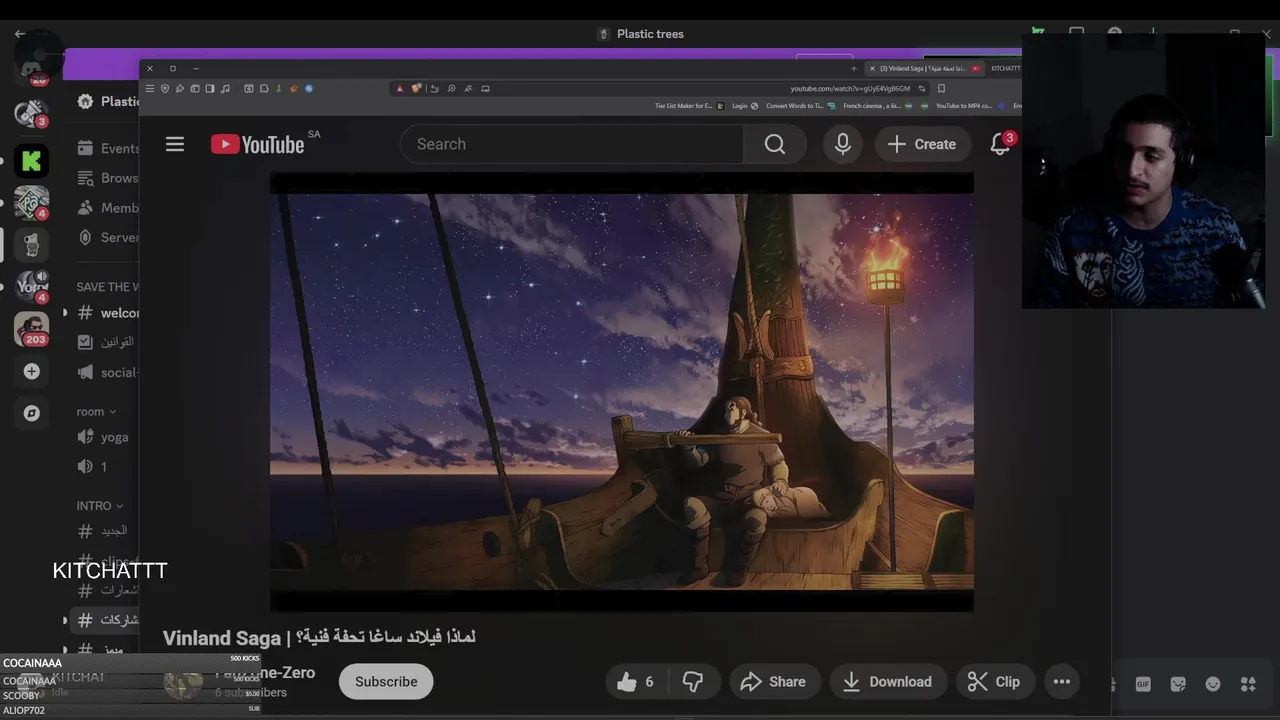Open sticker picker in Discord chat bar

pyautogui.click(x=1178, y=684)
